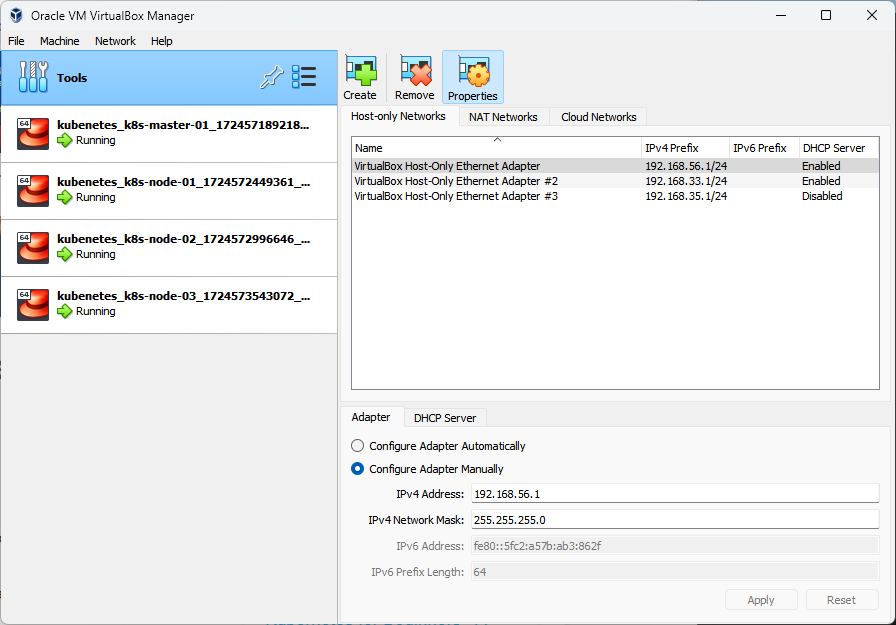Select the k8s-master-01 VM icon
The image size is (896, 625).
(33, 134)
